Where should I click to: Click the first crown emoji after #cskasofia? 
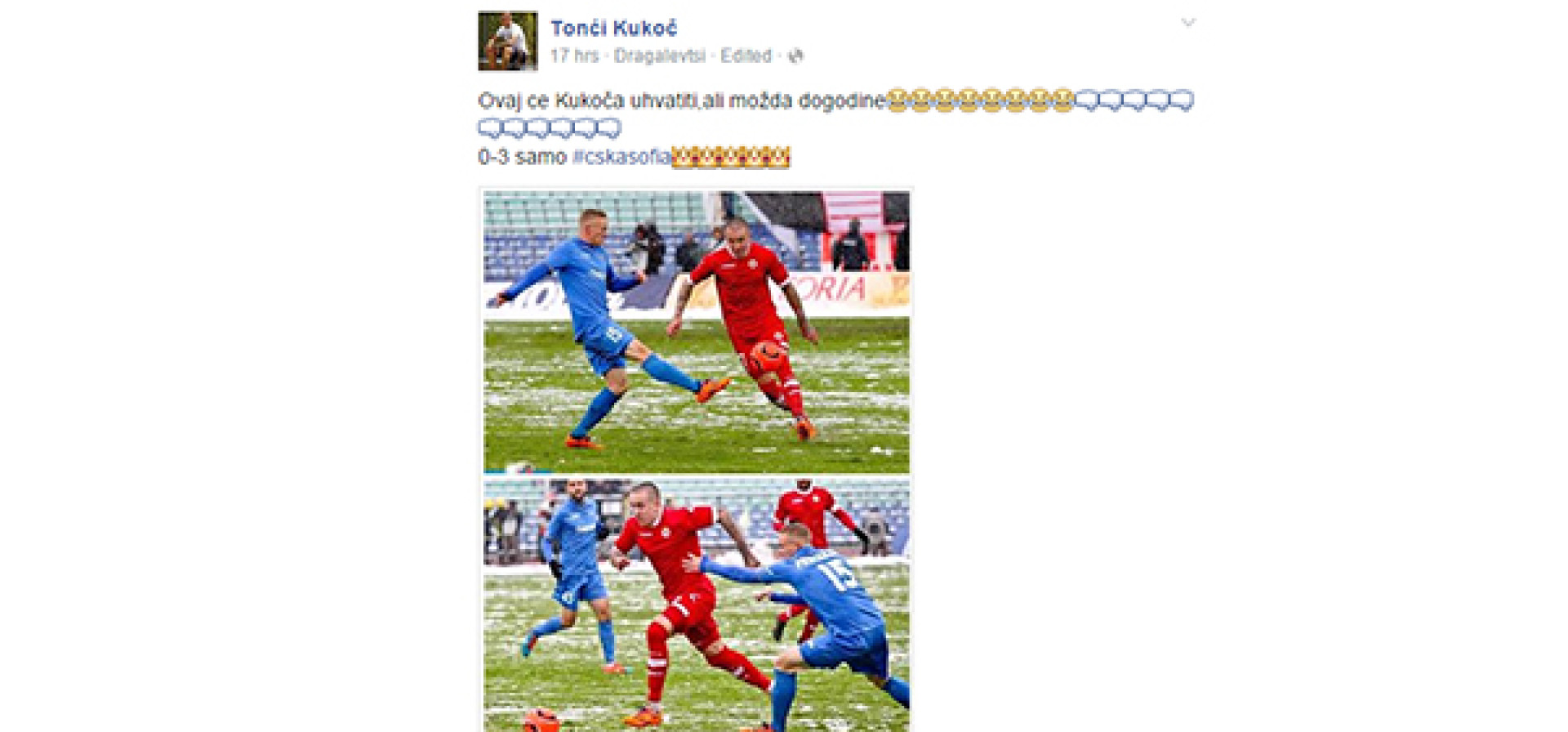pos(680,157)
